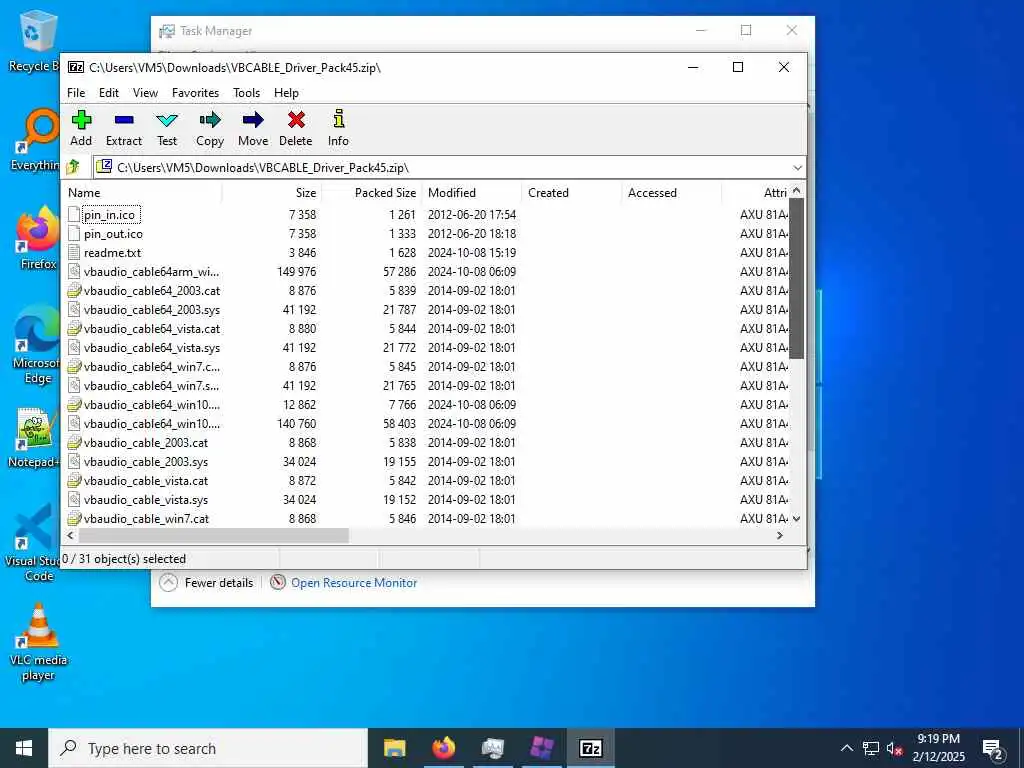Select the readme.txt file icon
The image size is (1024, 768).
pos(74,253)
